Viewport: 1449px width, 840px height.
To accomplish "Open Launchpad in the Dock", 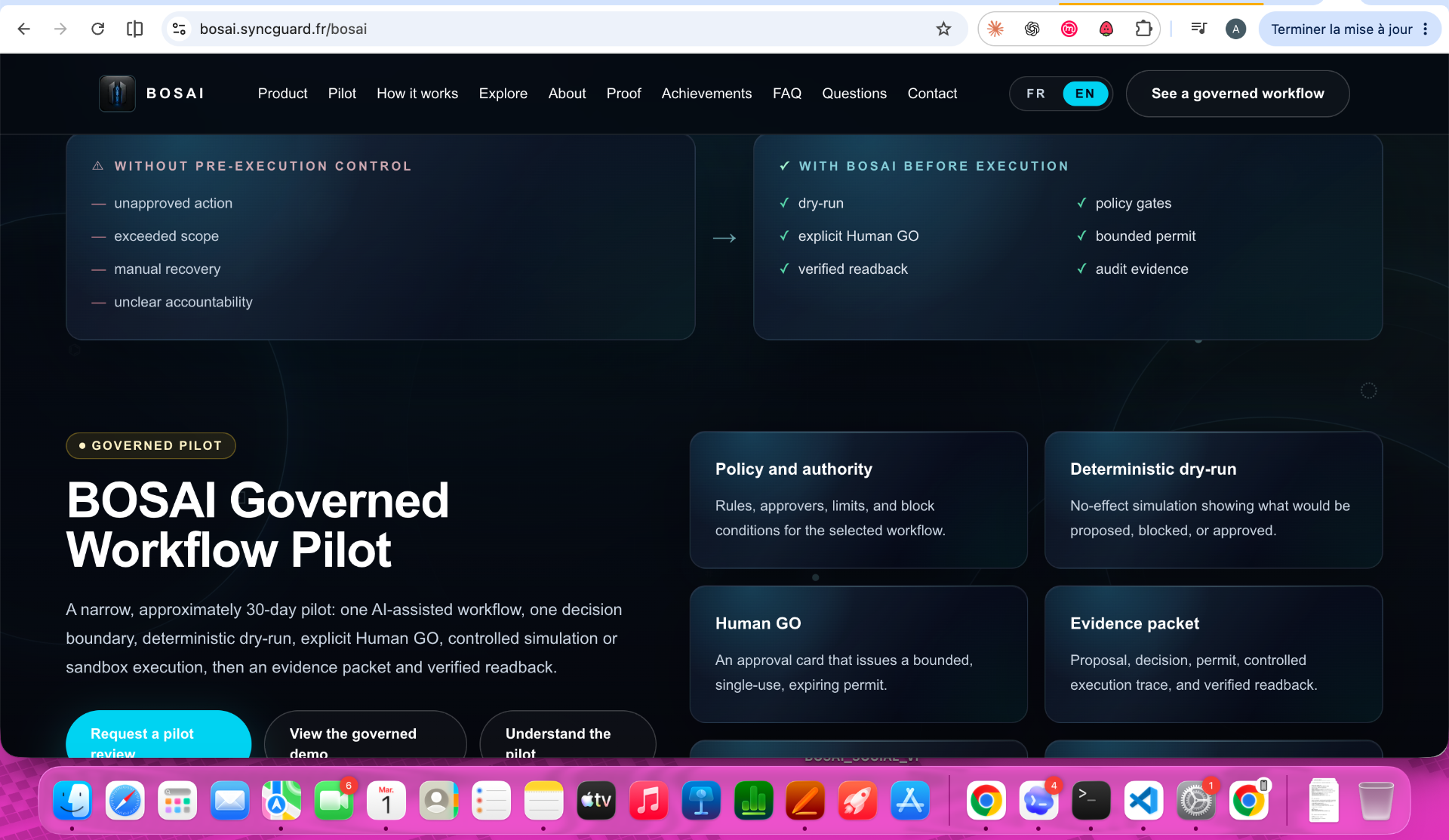I will pos(177,800).
